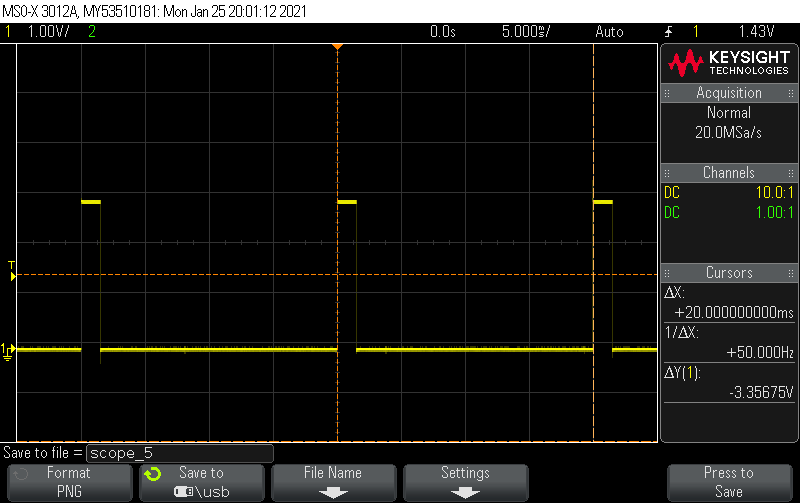Click the orange trigger time reference triangle
The image size is (800, 503).
[x=337, y=47]
